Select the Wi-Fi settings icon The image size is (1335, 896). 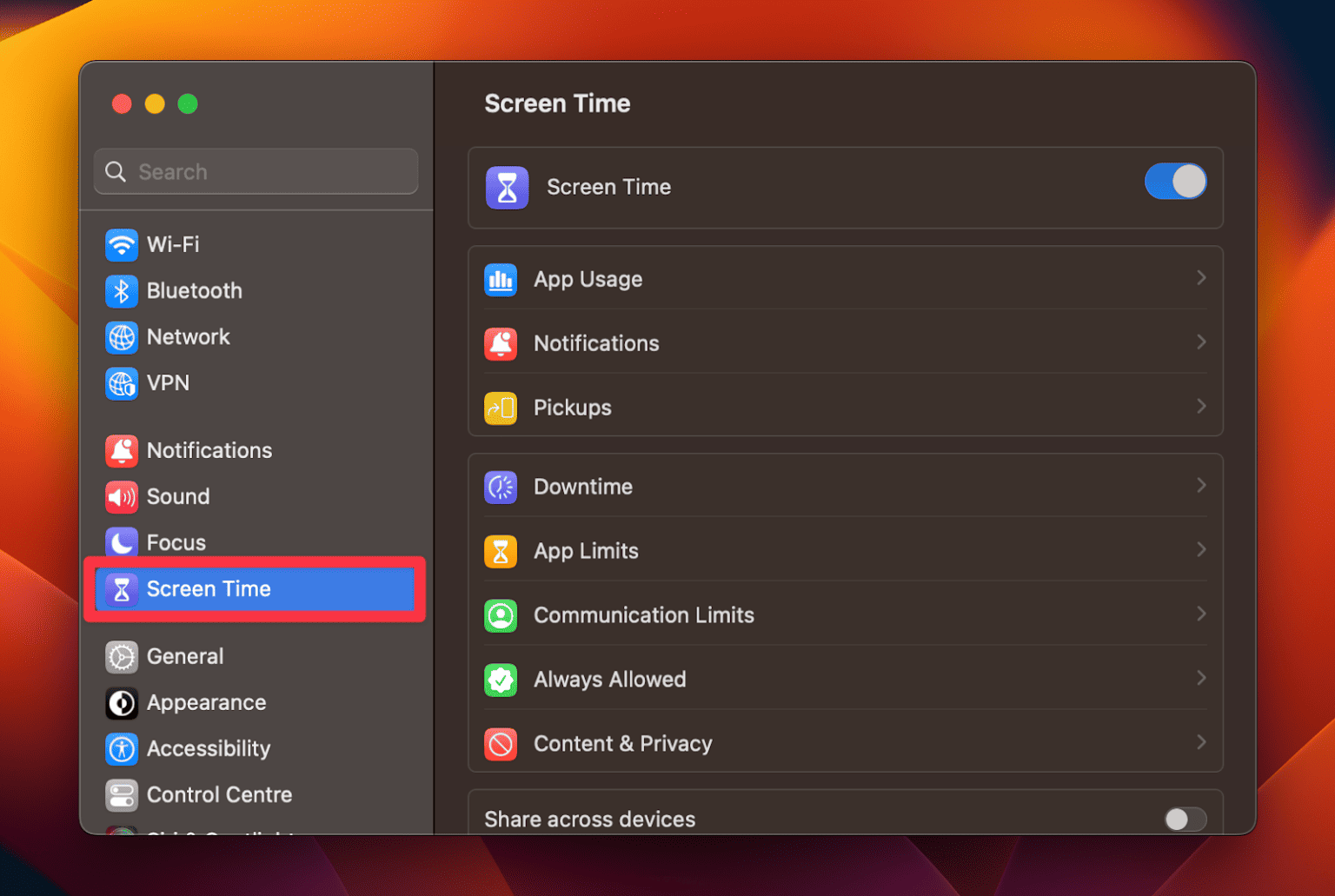(x=122, y=244)
